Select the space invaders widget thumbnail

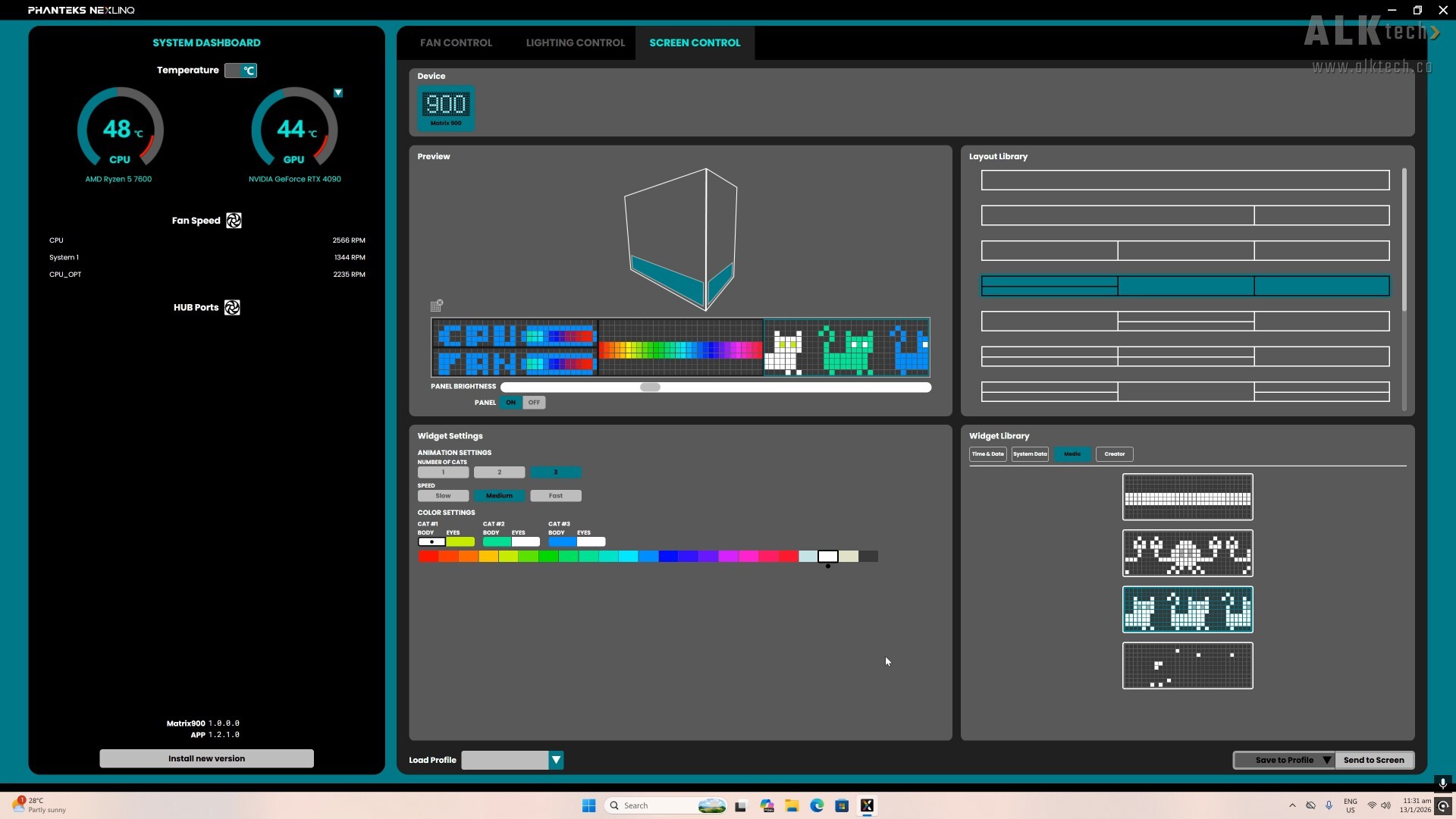1188,554
